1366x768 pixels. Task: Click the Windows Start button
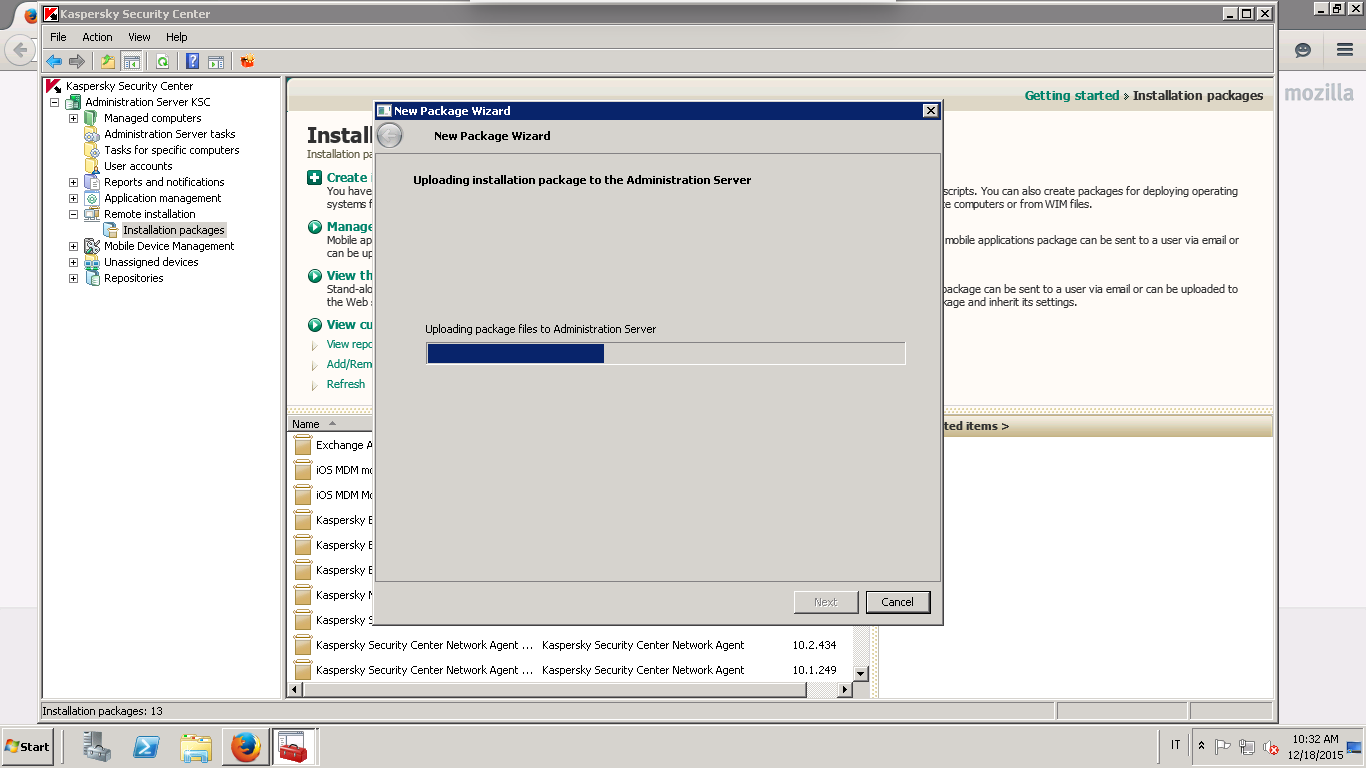point(28,746)
